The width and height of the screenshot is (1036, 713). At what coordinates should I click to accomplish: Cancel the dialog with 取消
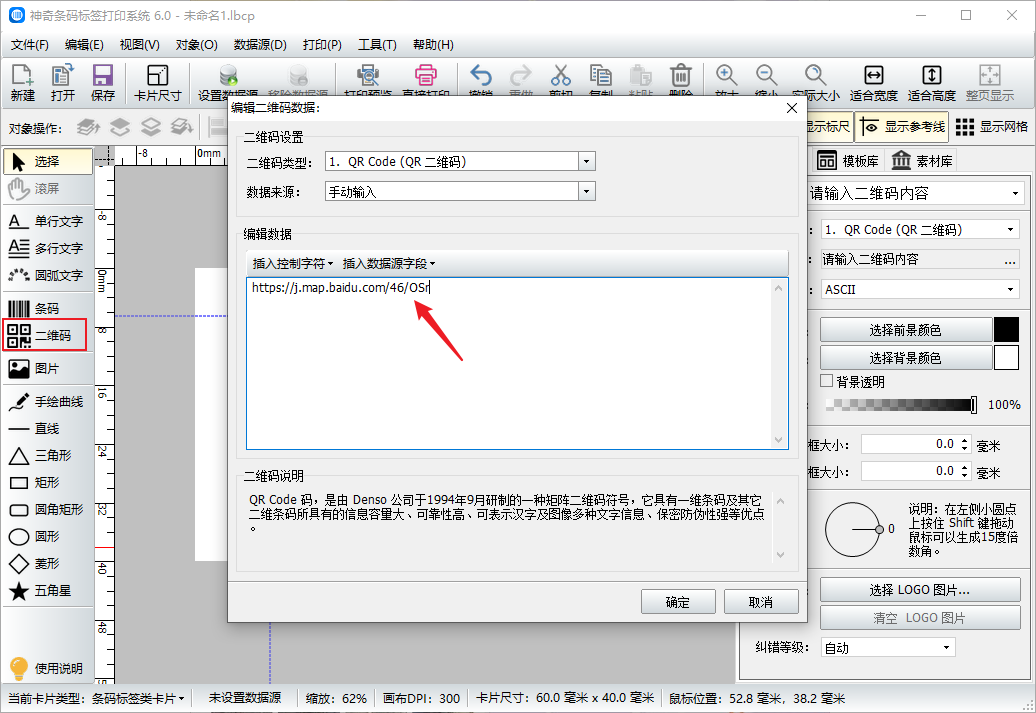point(761,602)
